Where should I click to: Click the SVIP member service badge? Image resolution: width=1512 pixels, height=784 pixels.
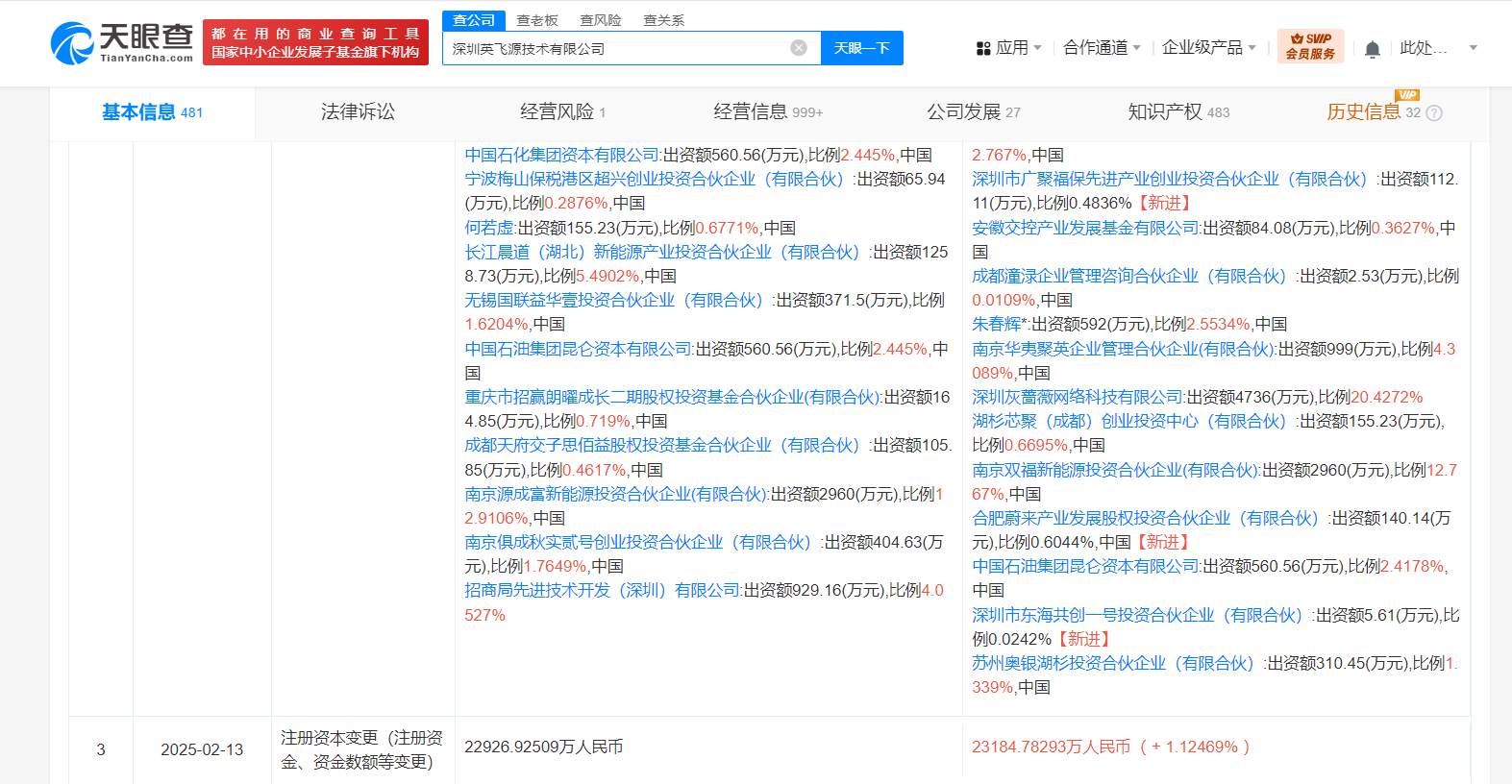(x=1310, y=46)
